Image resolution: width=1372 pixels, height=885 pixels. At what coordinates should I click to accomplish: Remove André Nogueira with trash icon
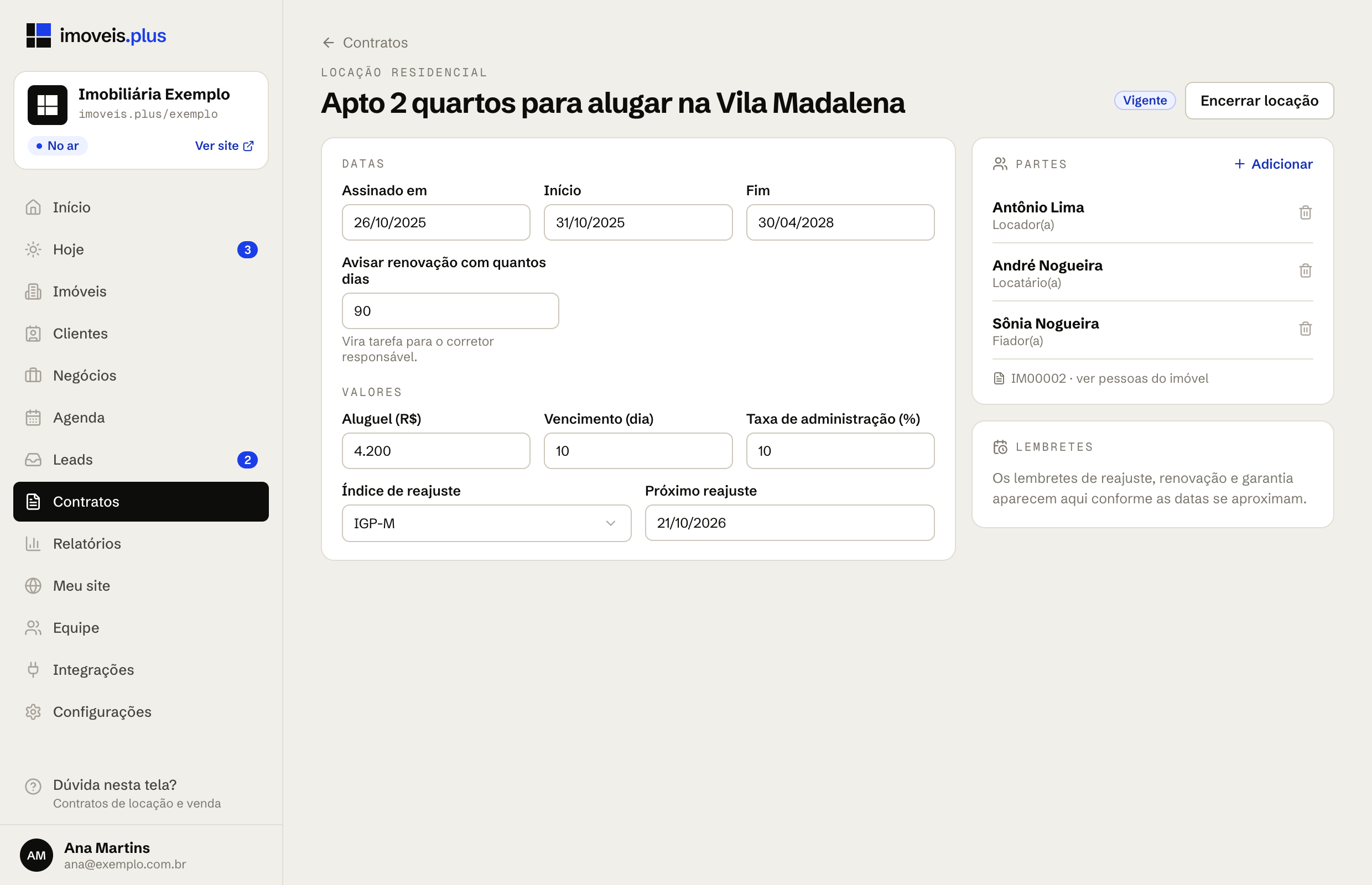1305,270
